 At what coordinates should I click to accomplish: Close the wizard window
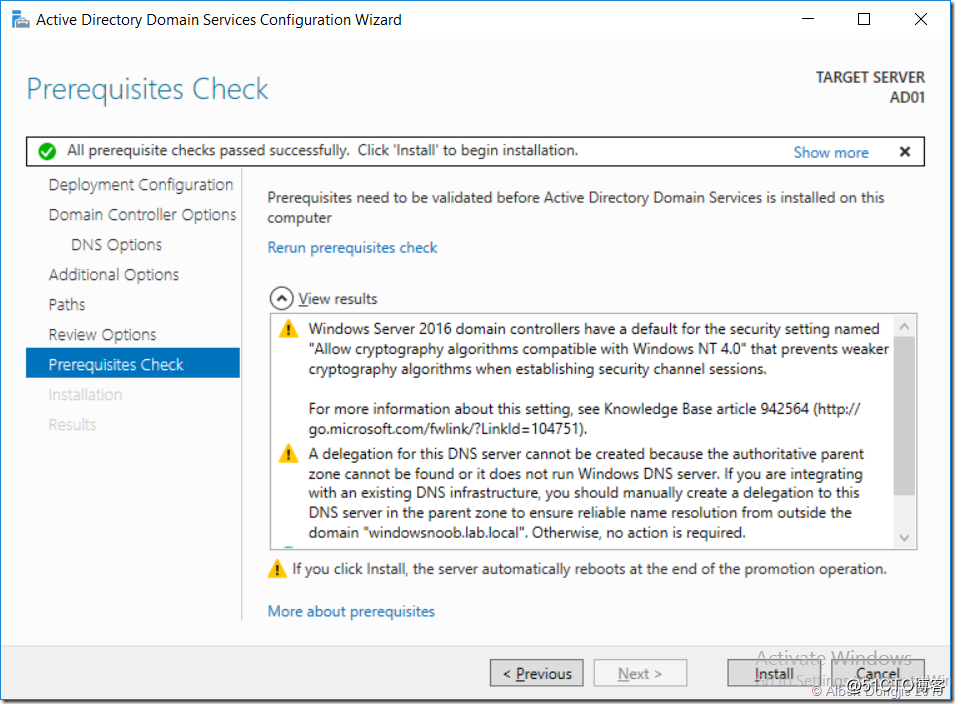tap(921, 19)
